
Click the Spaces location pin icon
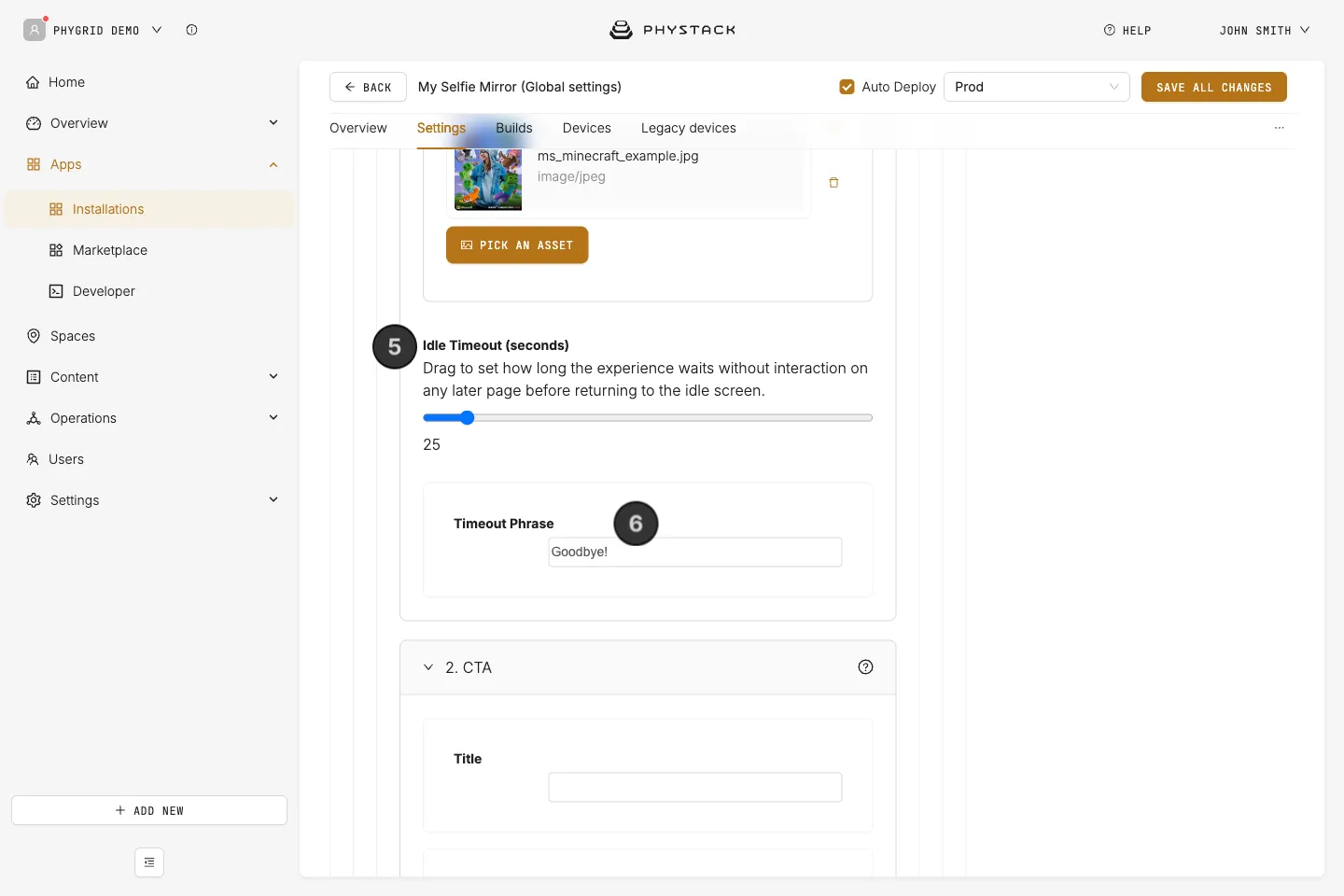(x=34, y=336)
